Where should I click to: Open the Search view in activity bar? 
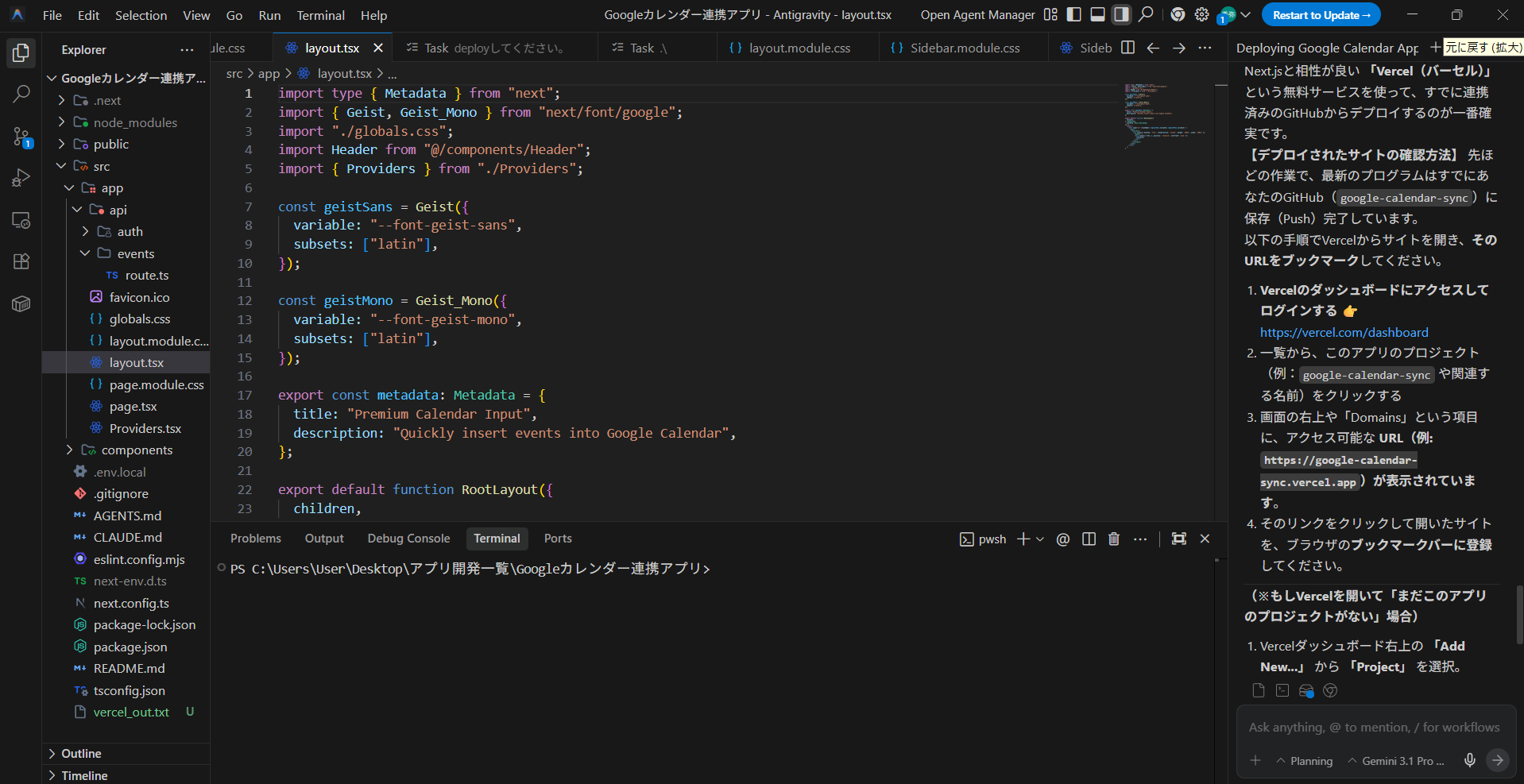click(21, 94)
